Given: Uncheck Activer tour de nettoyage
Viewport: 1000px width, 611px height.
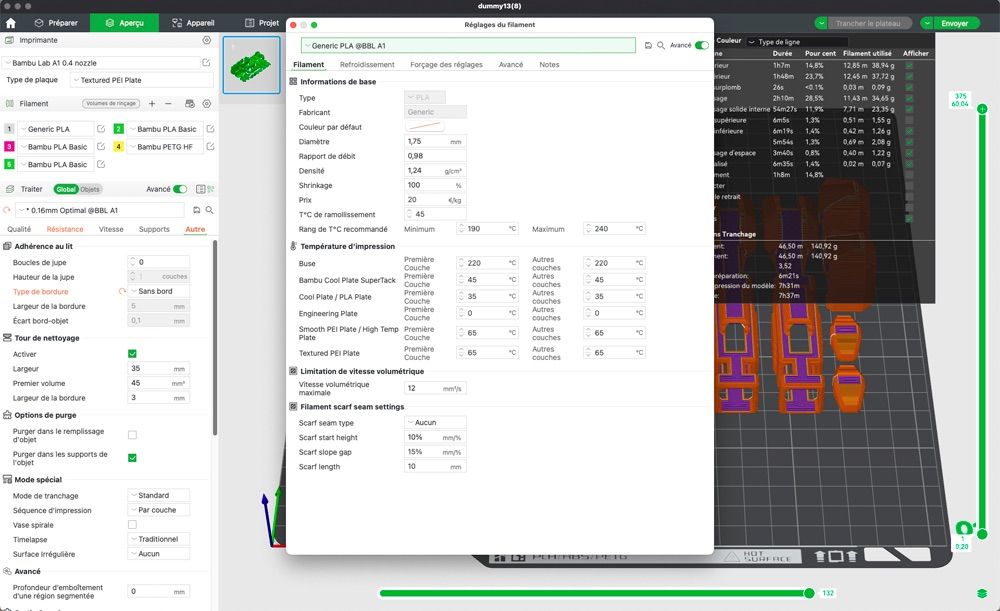Looking at the screenshot, I should click(132, 354).
